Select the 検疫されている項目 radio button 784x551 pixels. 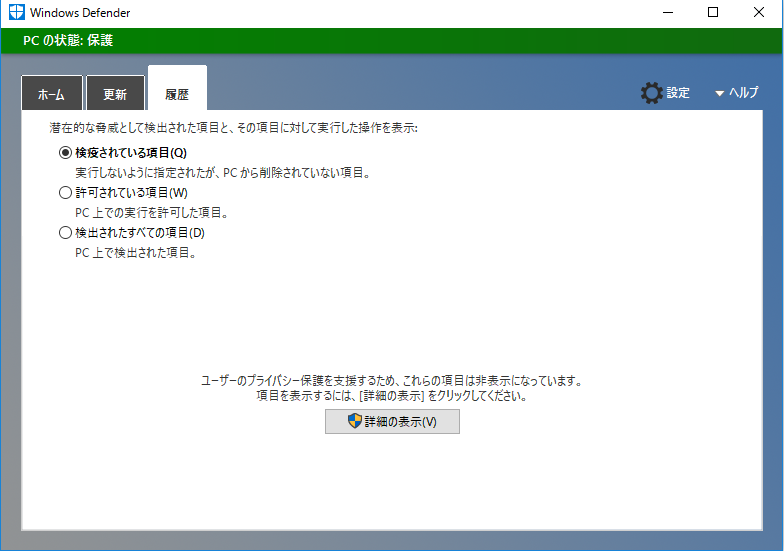[66, 153]
